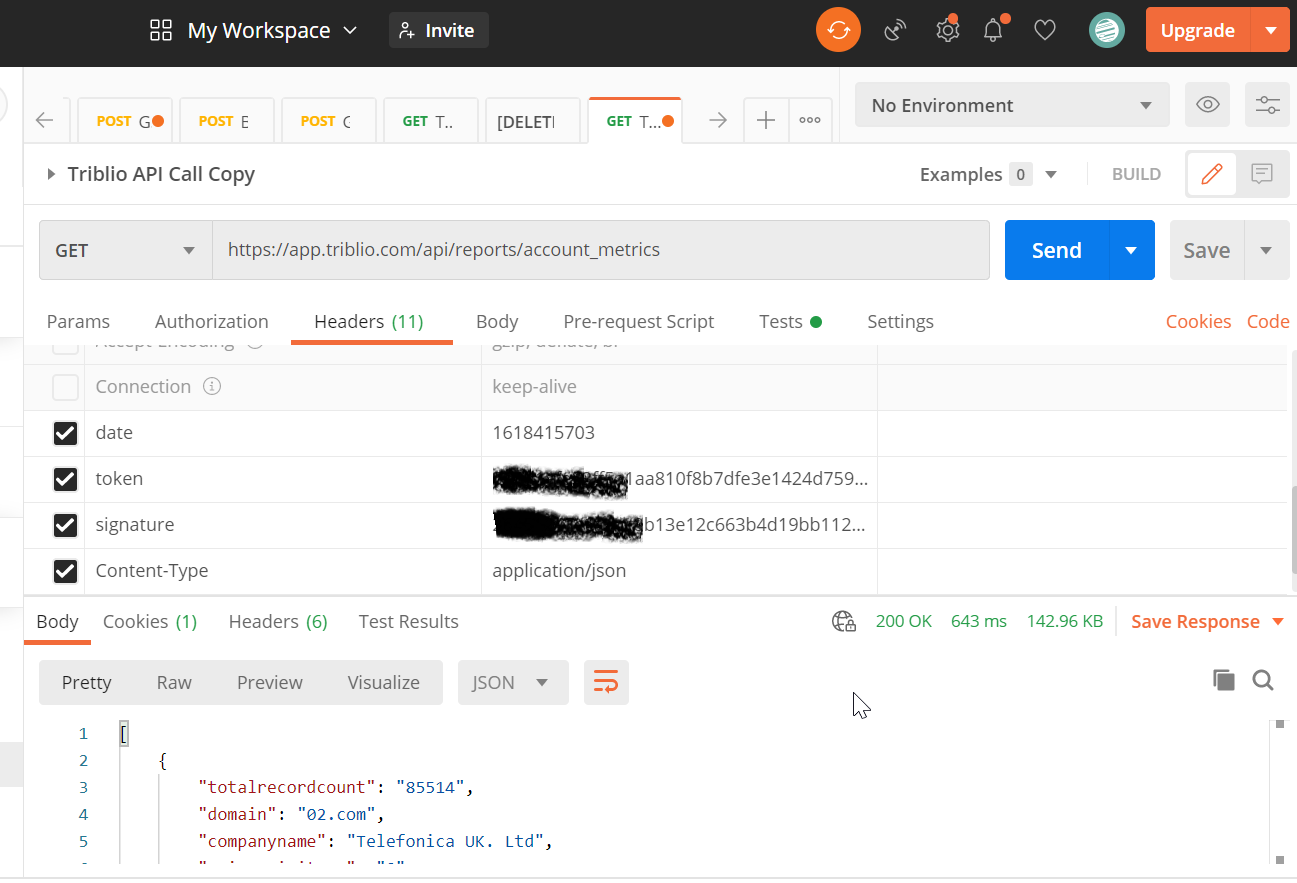Open the GET request method dropdown
This screenshot has height=883, width=1297.
pyautogui.click(x=124, y=250)
